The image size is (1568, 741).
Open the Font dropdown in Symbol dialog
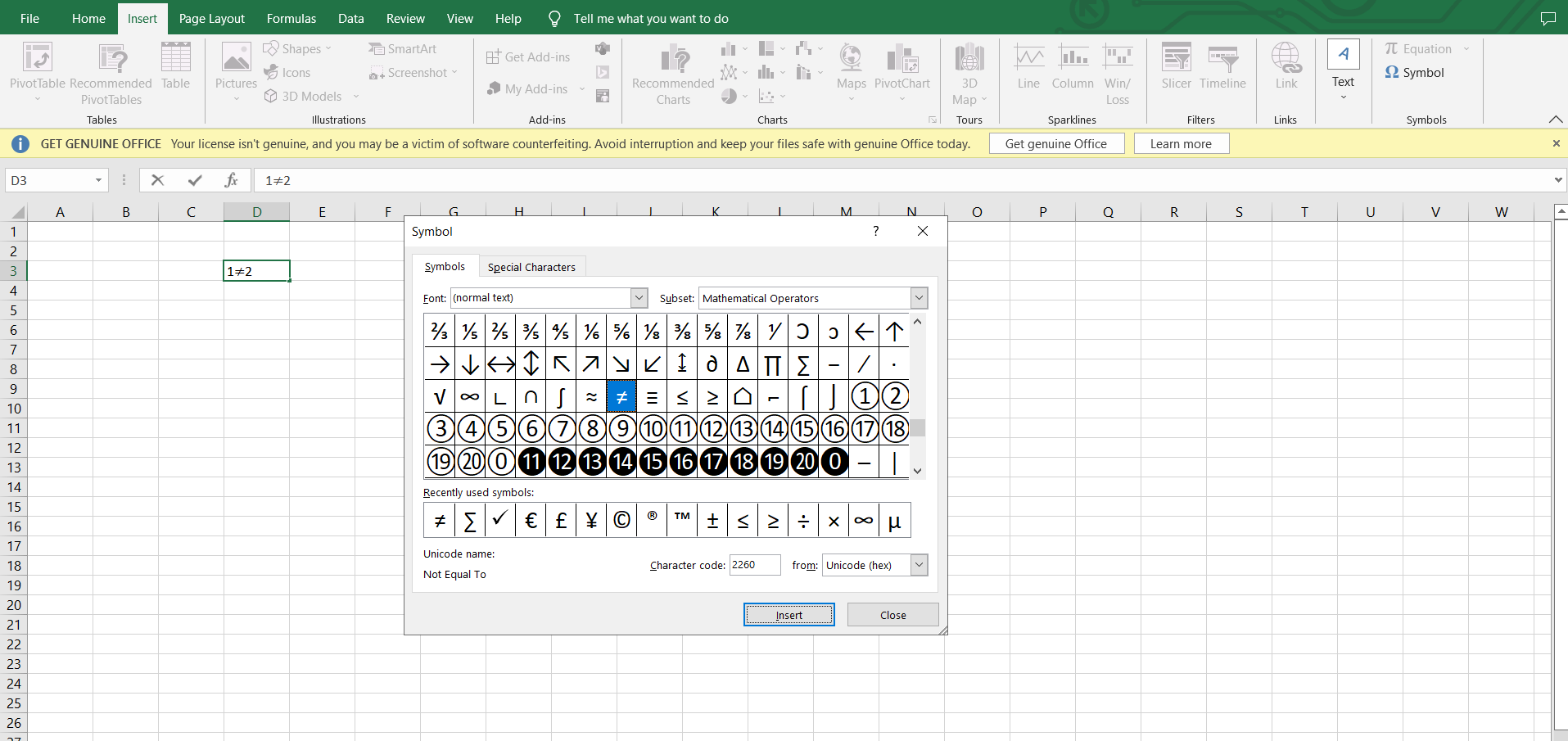pyautogui.click(x=639, y=298)
